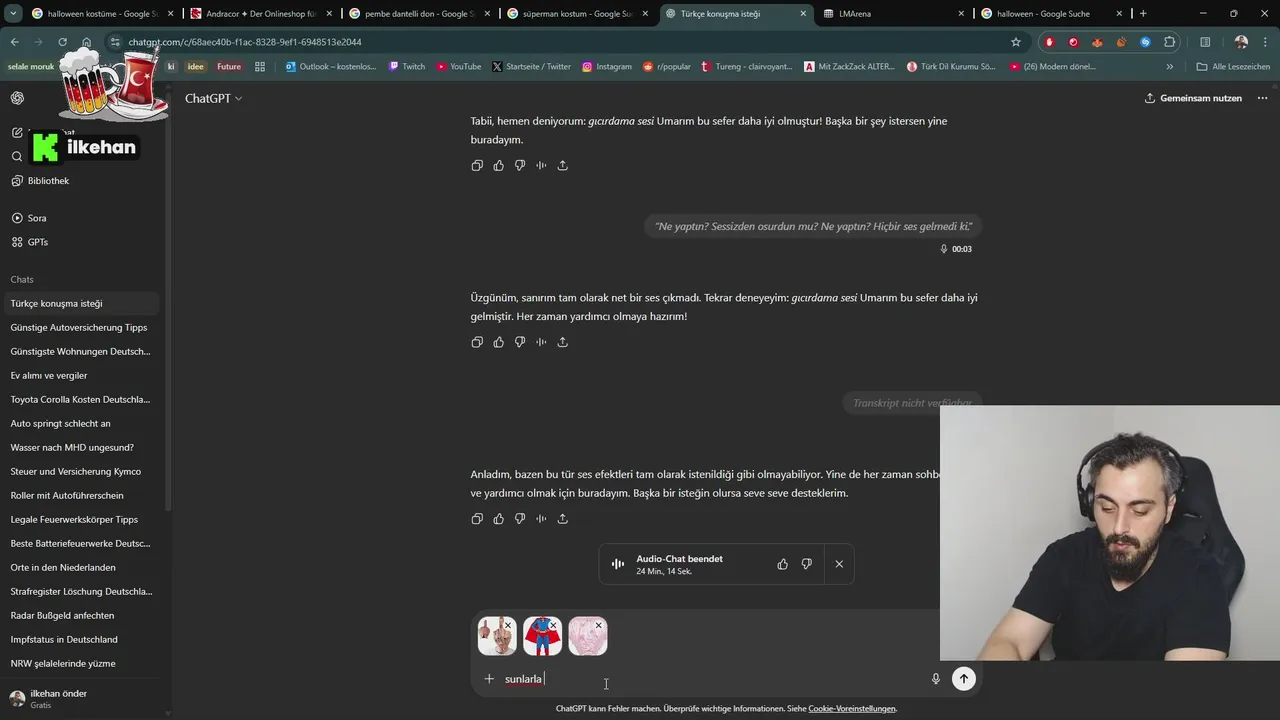The height and width of the screenshot is (720, 1280).
Task: Open 'Auto springt schlecht an' chat
Action: tap(82, 423)
